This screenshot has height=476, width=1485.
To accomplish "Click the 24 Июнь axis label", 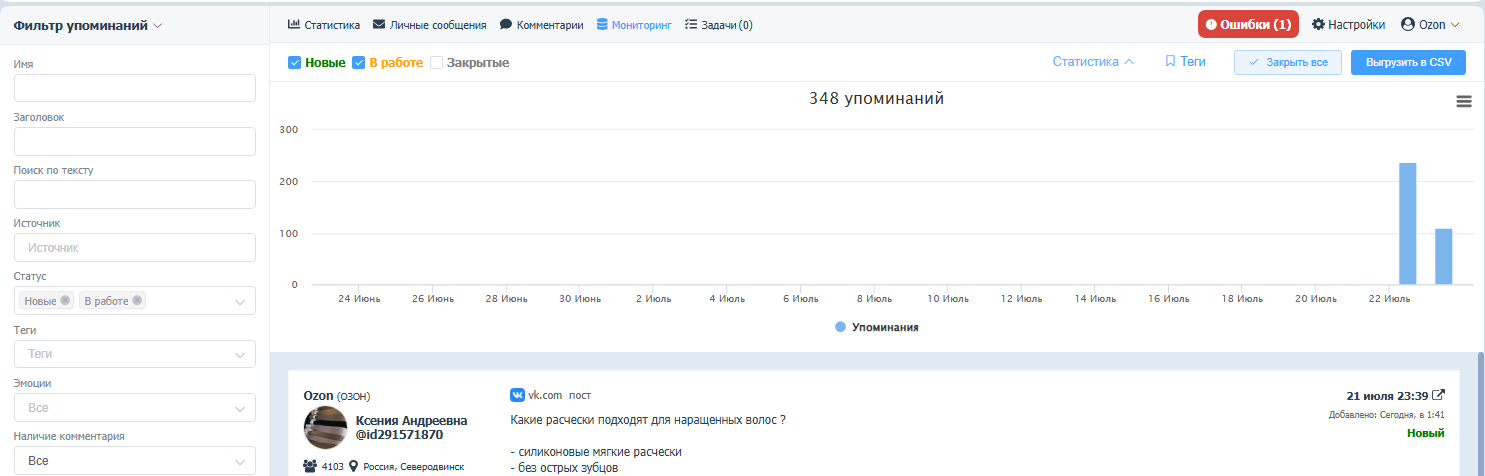I will coord(361,299).
